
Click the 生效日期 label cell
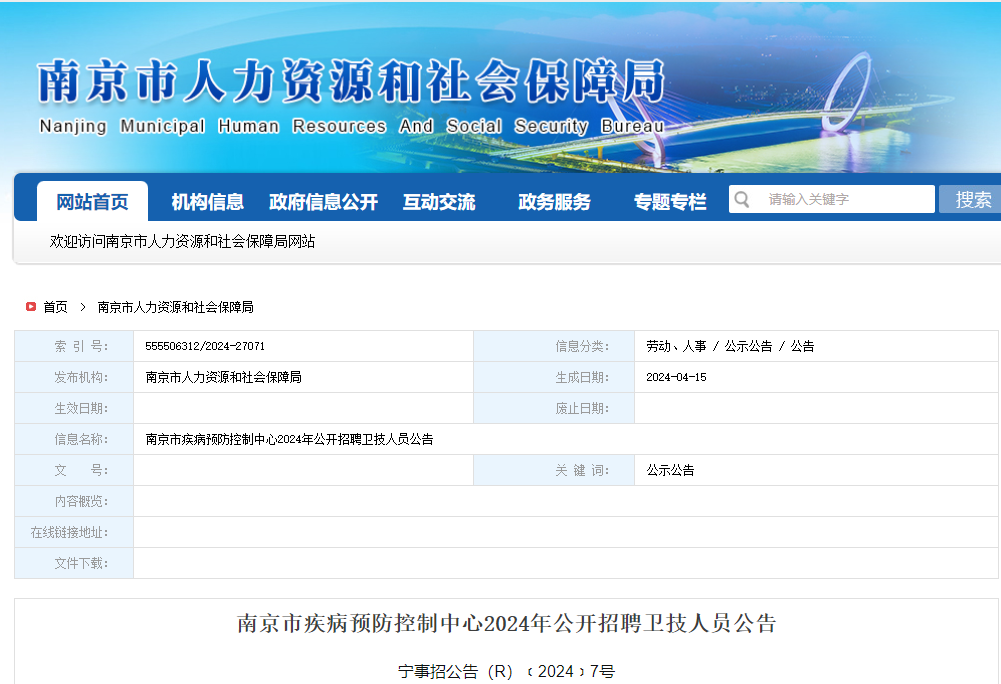coord(74,408)
